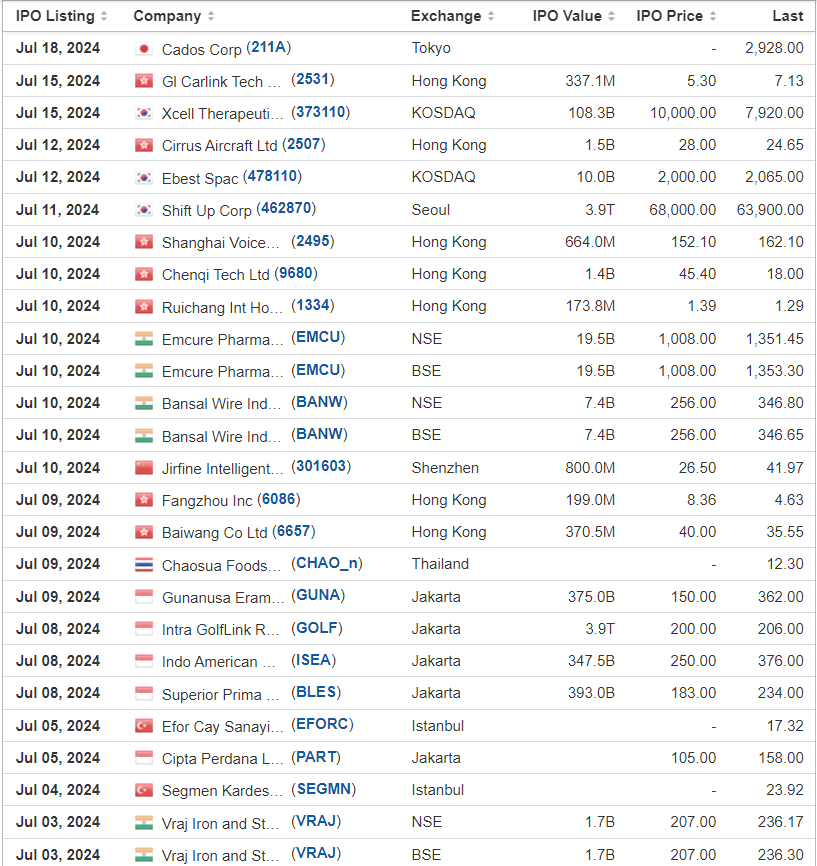Screen dimensions: 817x866
Task: Select the Jul 18, 2024 date cell
Action: click(x=58, y=48)
